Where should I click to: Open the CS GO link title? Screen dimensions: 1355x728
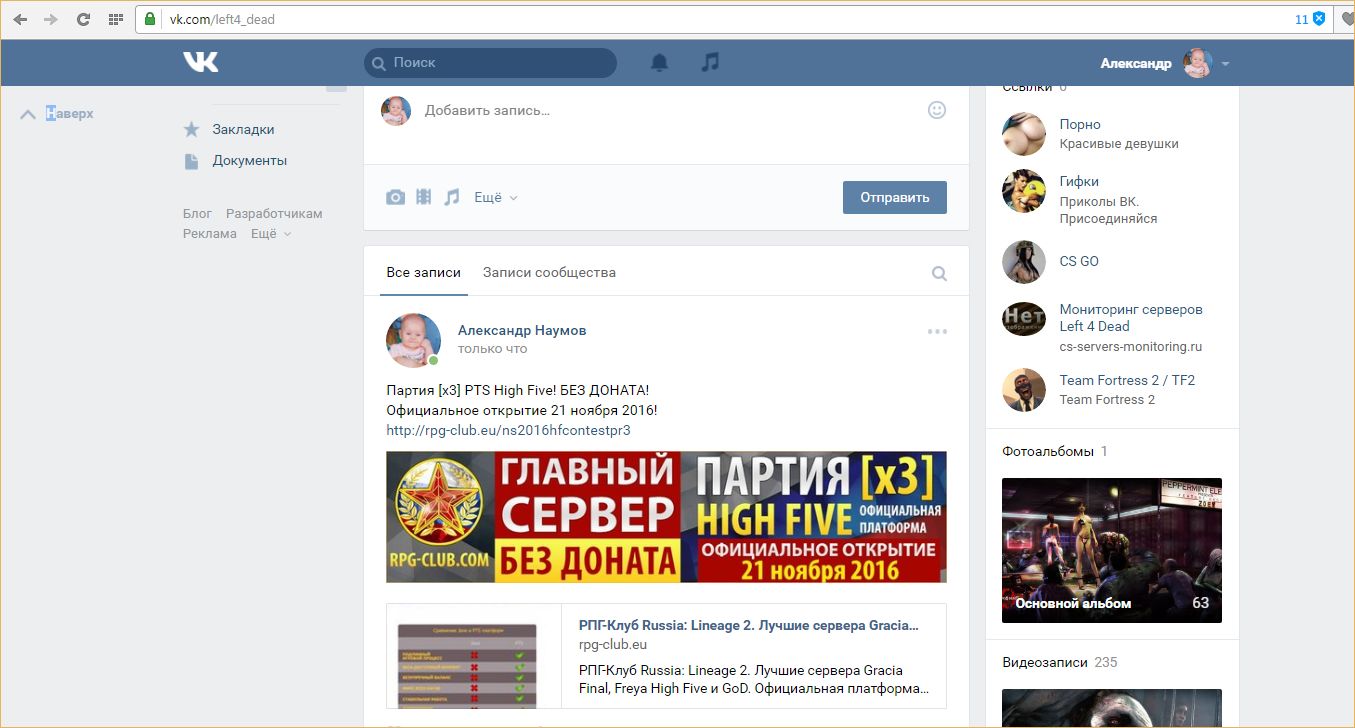tap(1079, 261)
